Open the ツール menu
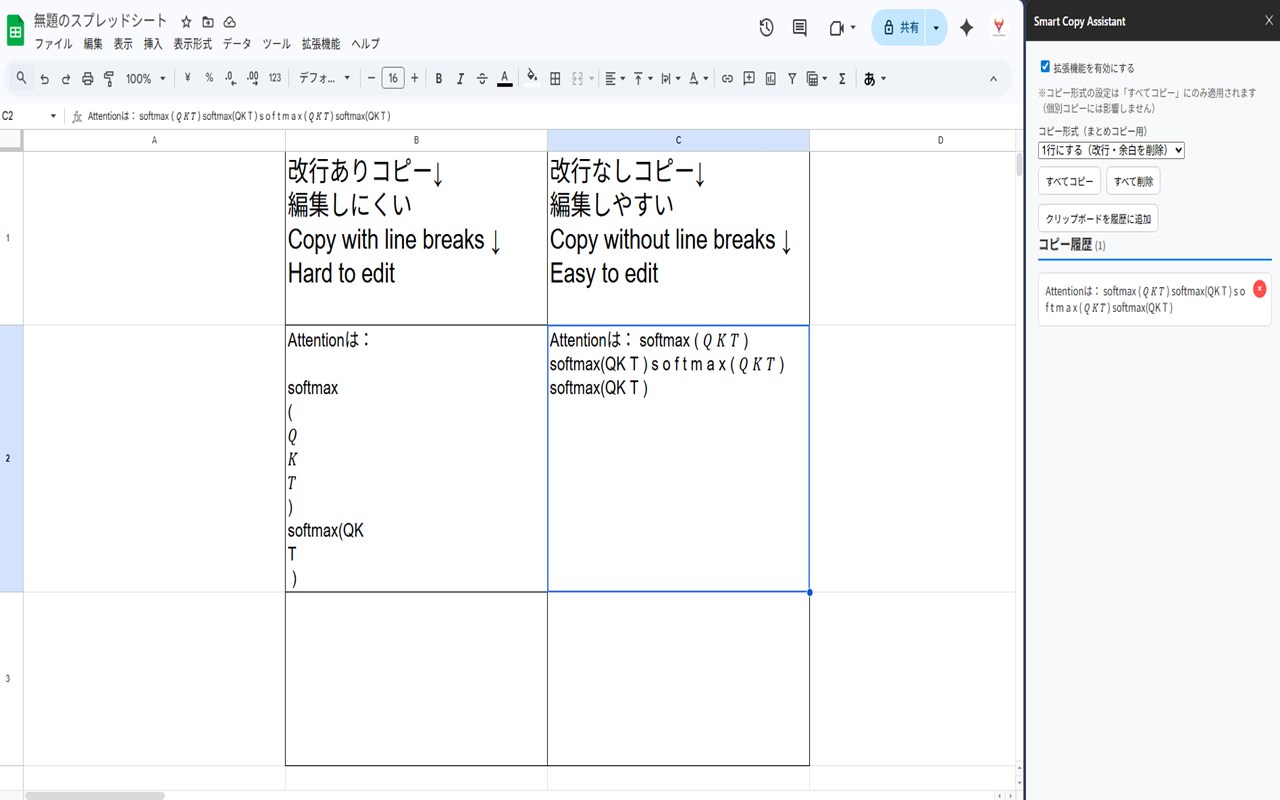The width and height of the screenshot is (1280, 800). (x=276, y=44)
